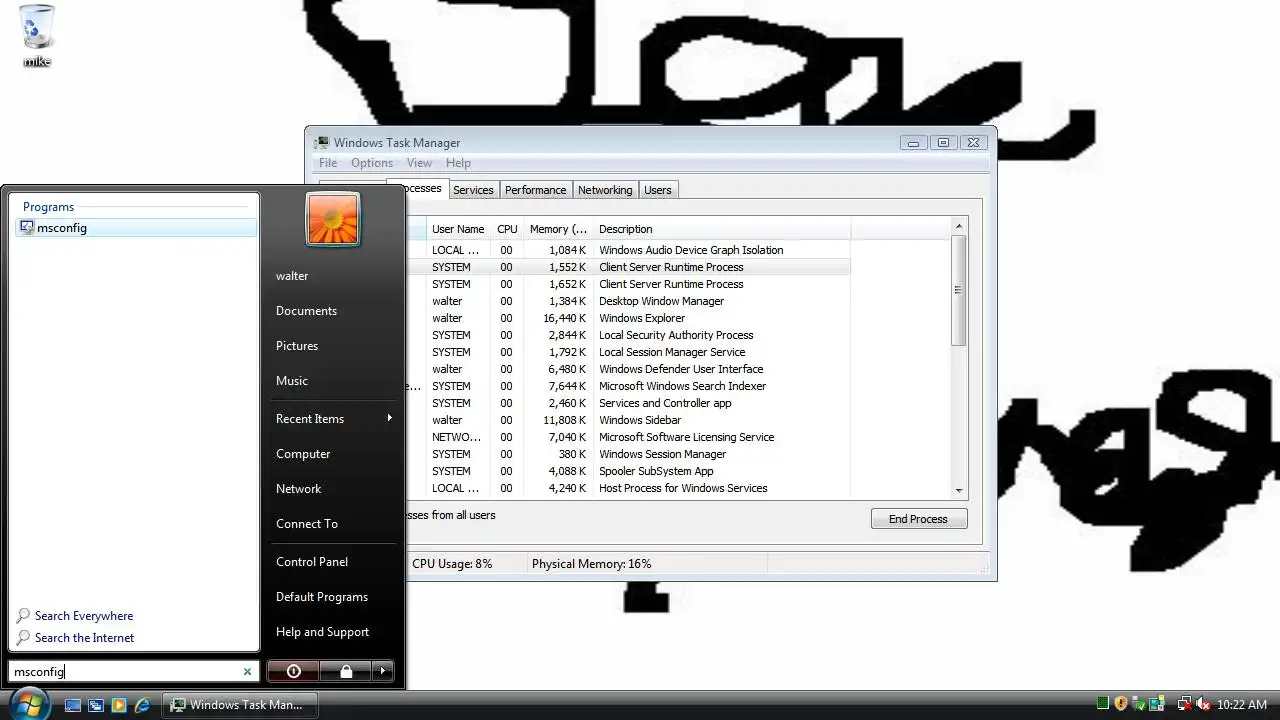This screenshot has height=720, width=1280.
Task: Click the End Process button
Action: click(x=918, y=519)
